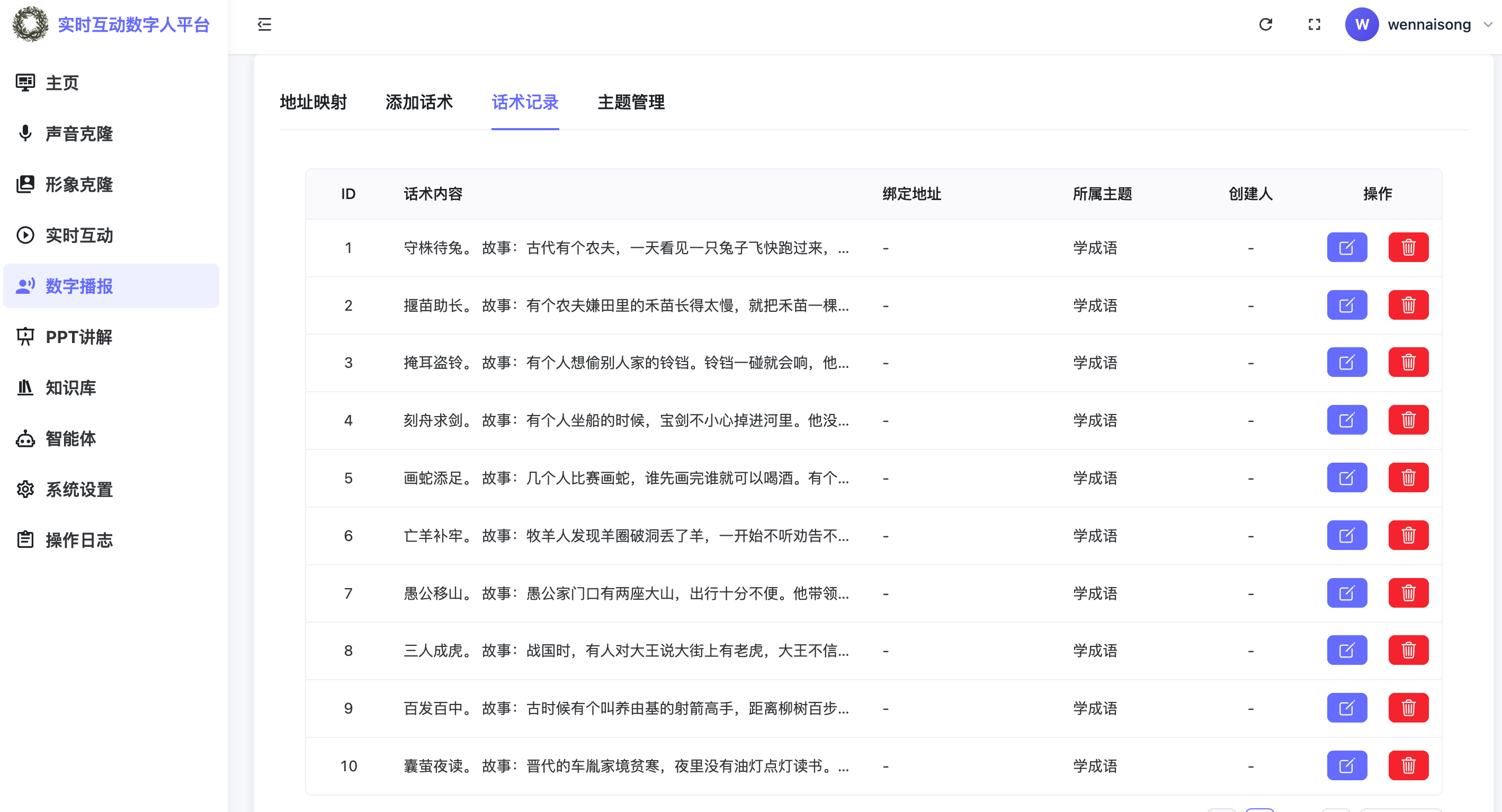This screenshot has height=812, width=1502.
Task: Edit row 8 三人成虎 entry
Action: (x=1347, y=650)
